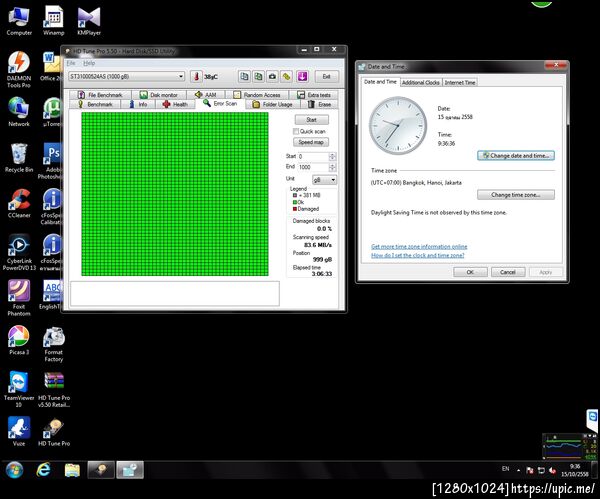Open KMPlayer desktop shortcut
Image resolution: width=600 pixels, height=499 pixels.
89,21
